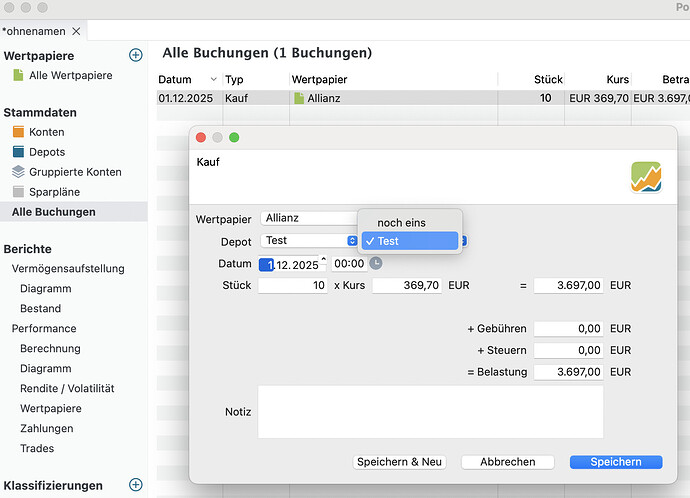Click the clock icon beside the time field
Viewport: 690px width, 498px height.
tap(376, 264)
